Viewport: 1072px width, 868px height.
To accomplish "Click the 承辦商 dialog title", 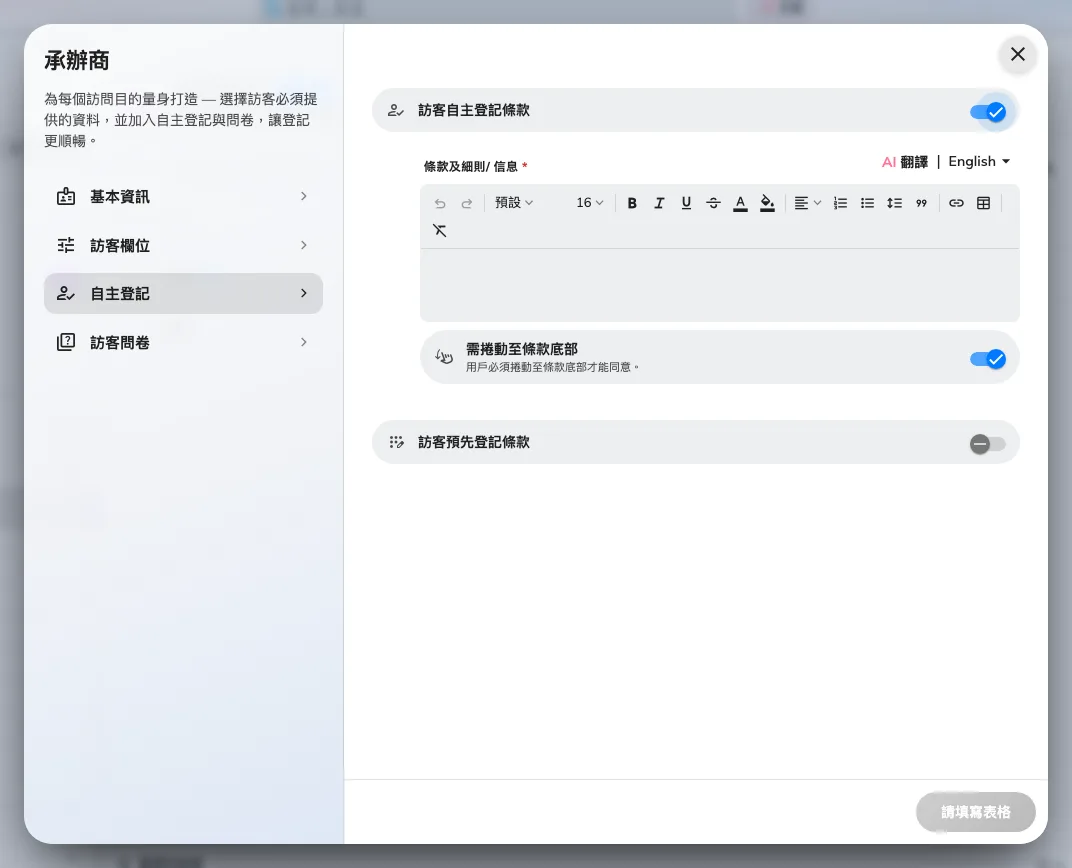I will point(77,61).
